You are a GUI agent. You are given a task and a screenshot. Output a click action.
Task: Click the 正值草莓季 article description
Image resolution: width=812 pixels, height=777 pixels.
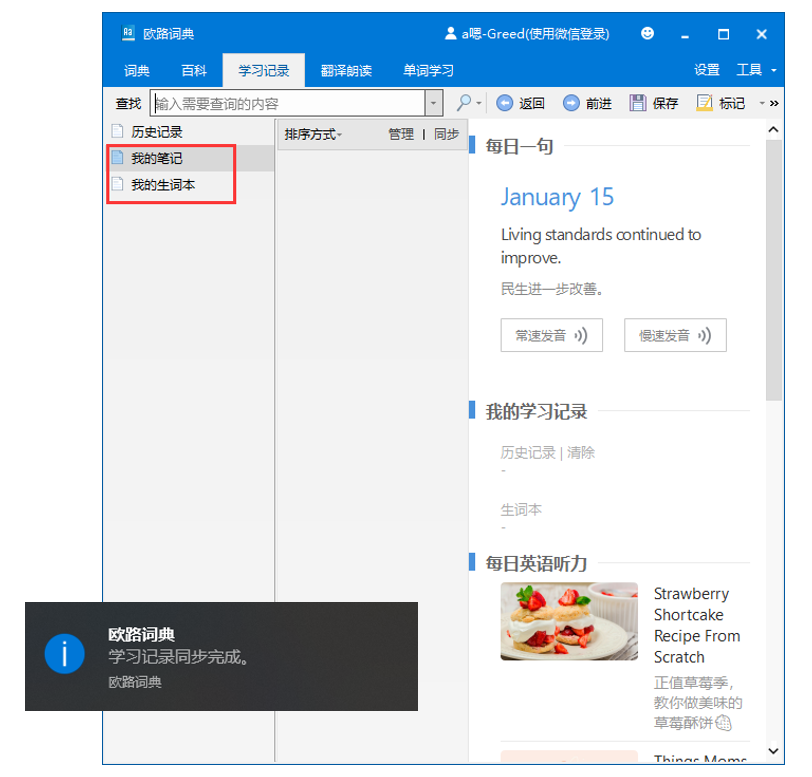tap(698, 702)
